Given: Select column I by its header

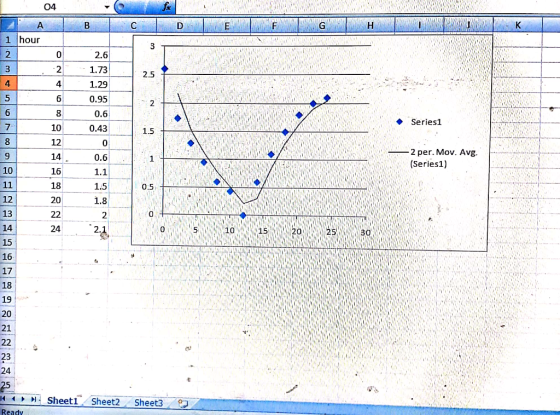Looking at the screenshot, I should tap(419, 25).
